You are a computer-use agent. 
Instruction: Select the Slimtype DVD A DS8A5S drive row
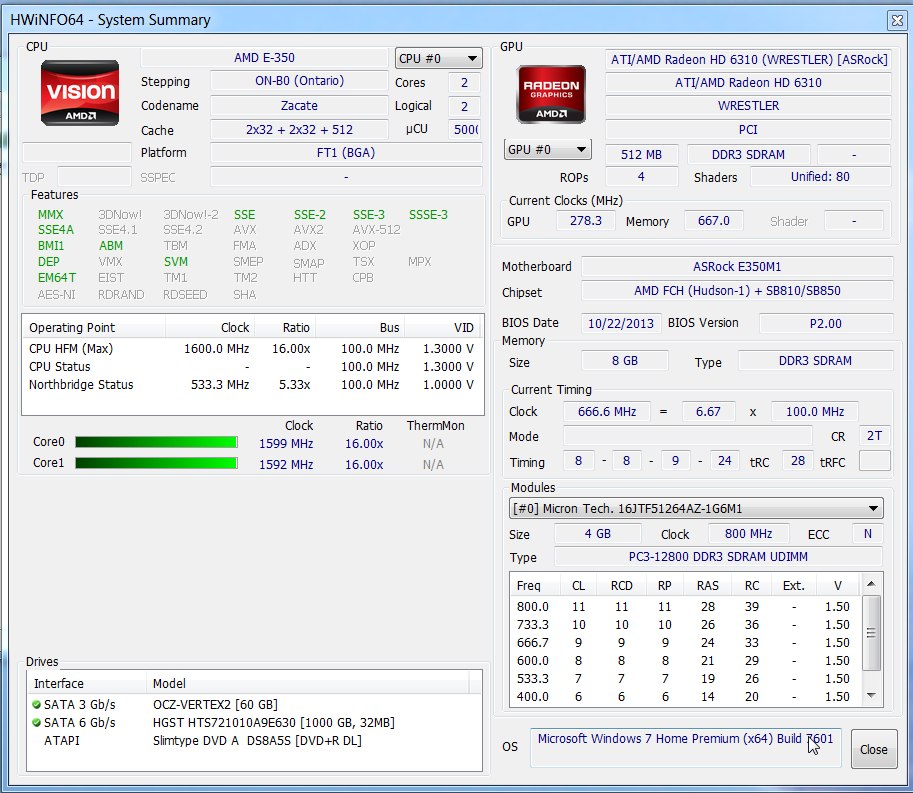click(x=254, y=741)
